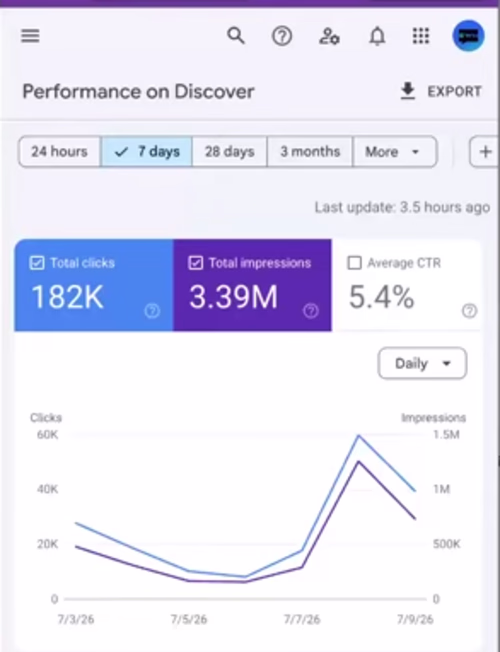Click the 7/5/26 axis date label
The width and height of the screenshot is (500, 652).
189,620
